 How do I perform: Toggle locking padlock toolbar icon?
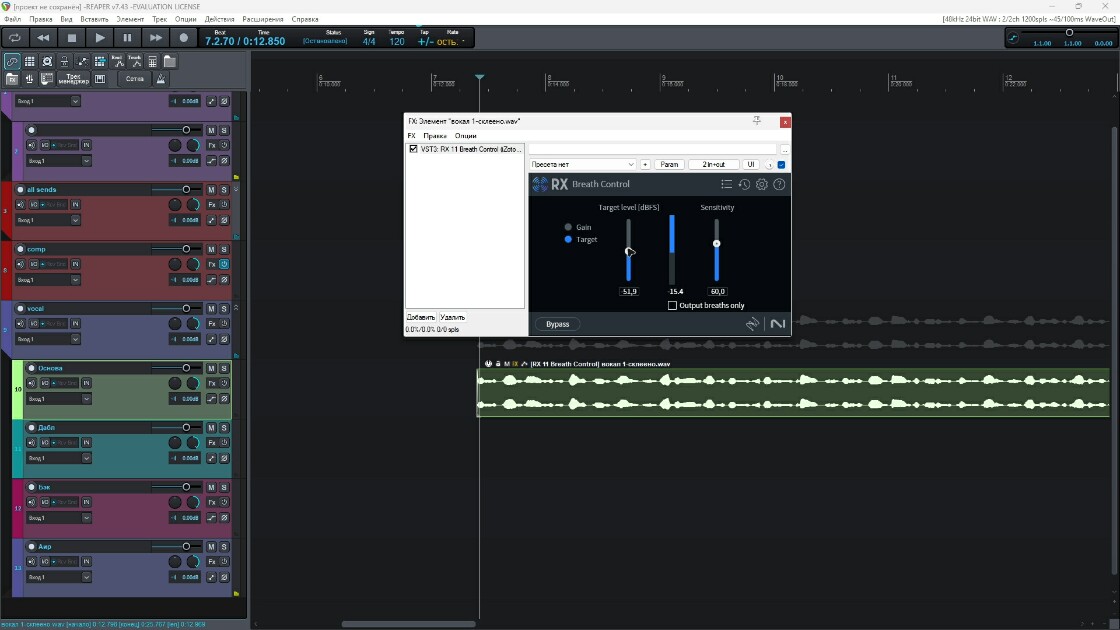pos(64,61)
